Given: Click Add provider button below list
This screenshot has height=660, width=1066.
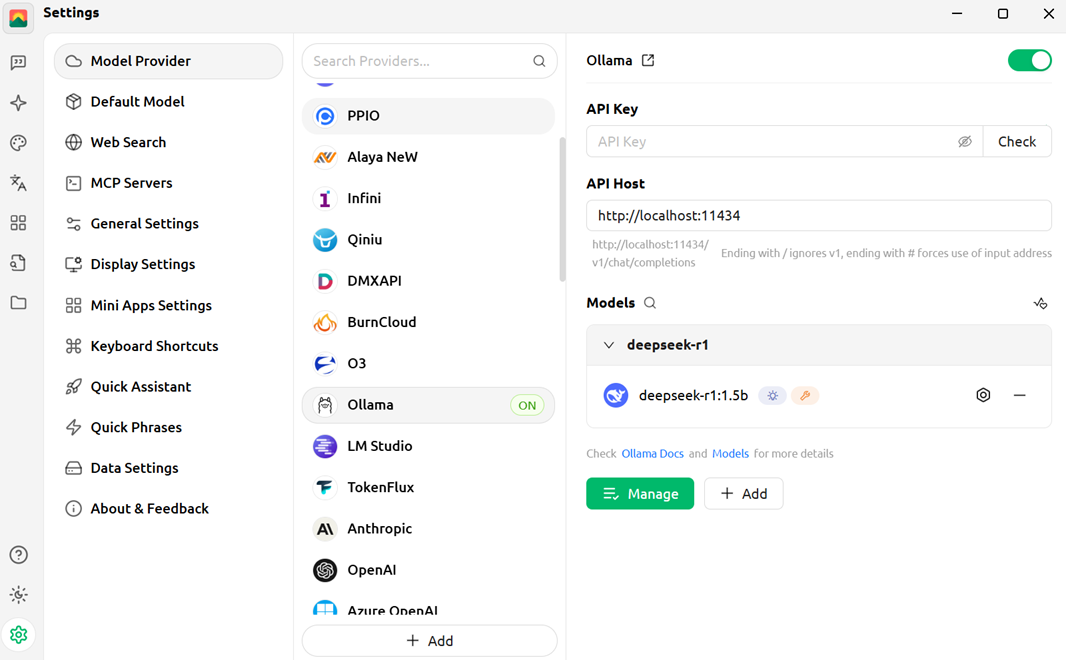Looking at the screenshot, I should 430,641.
